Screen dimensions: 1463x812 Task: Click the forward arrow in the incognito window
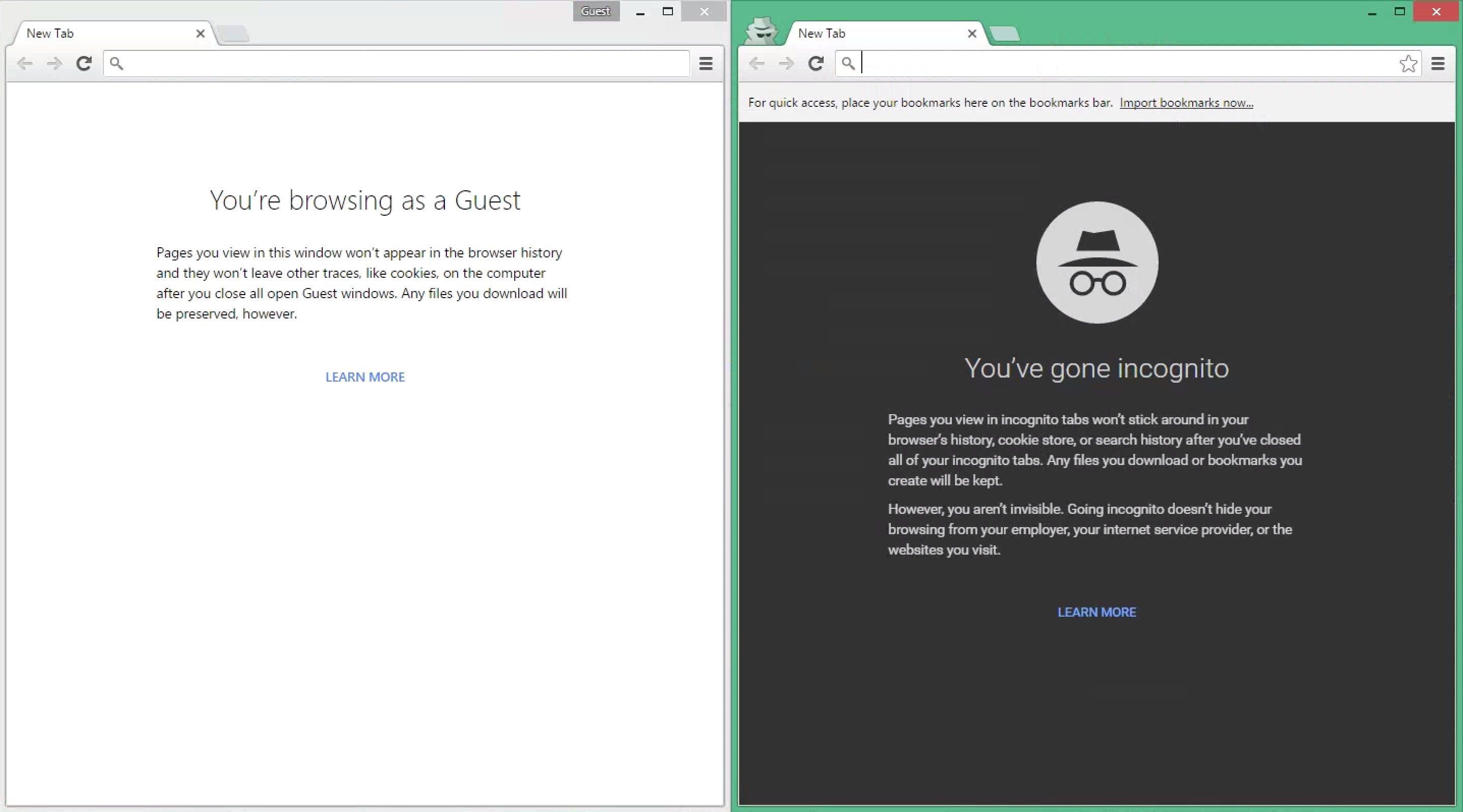[x=786, y=64]
